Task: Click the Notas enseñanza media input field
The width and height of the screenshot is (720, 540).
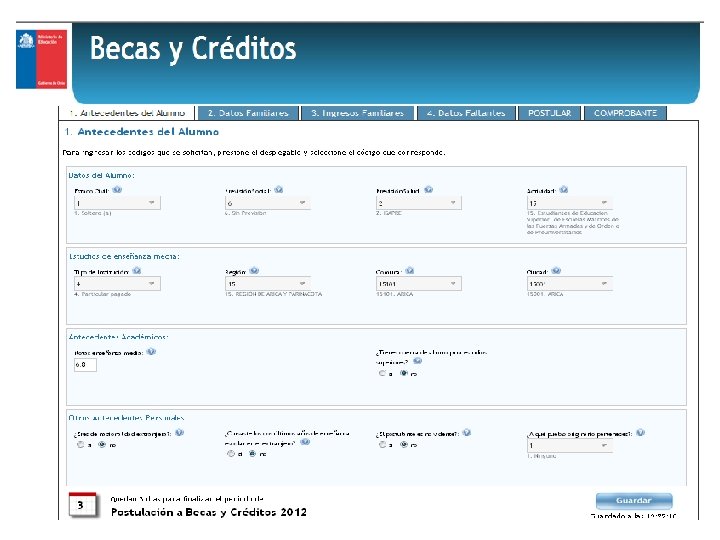Action: pyautogui.click(x=85, y=365)
